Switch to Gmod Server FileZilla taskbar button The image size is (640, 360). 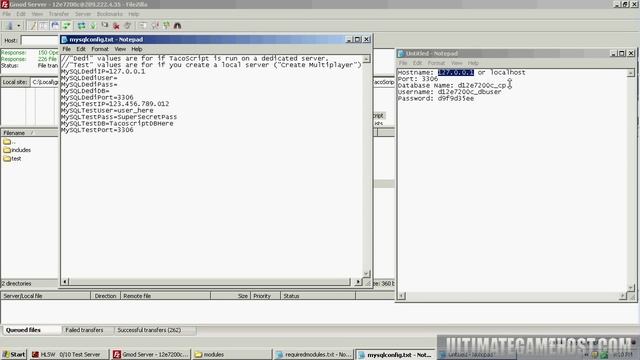[x=151, y=354]
